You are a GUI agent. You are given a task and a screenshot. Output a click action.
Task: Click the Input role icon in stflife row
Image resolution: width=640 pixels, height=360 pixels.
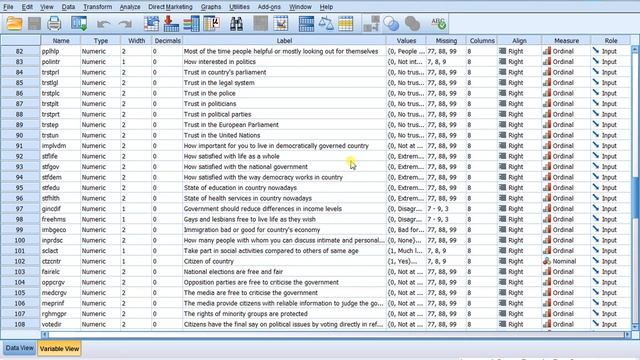point(596,156)
